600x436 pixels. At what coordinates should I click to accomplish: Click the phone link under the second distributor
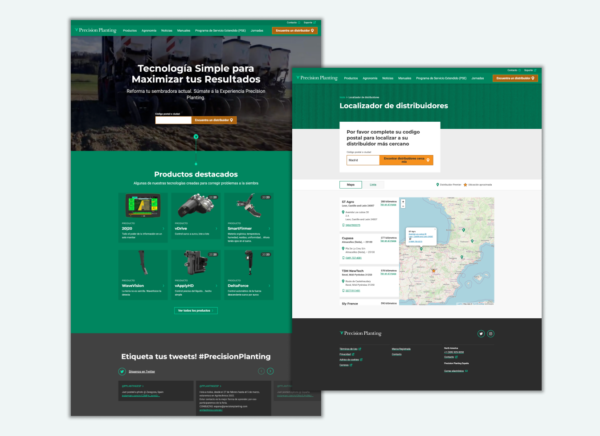click(354, 258)
